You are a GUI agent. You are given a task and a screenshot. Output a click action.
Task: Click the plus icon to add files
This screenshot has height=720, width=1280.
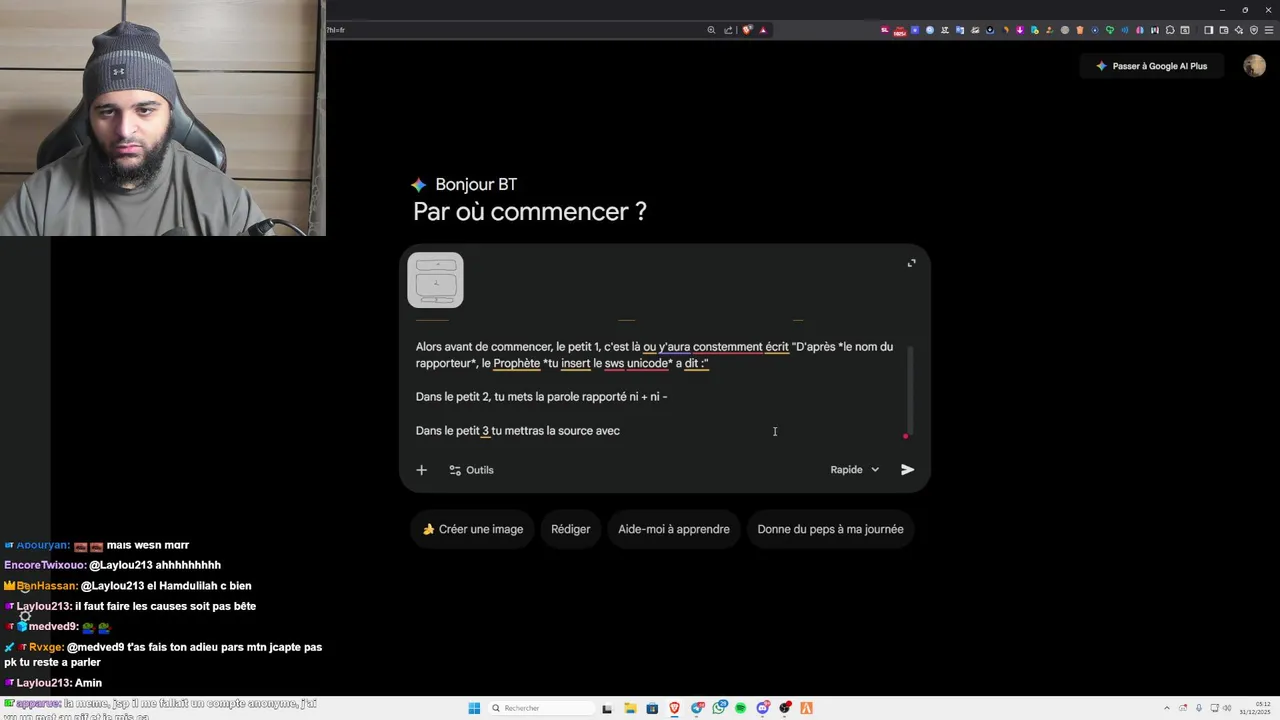pyautogui.click(x=421, y=470)
